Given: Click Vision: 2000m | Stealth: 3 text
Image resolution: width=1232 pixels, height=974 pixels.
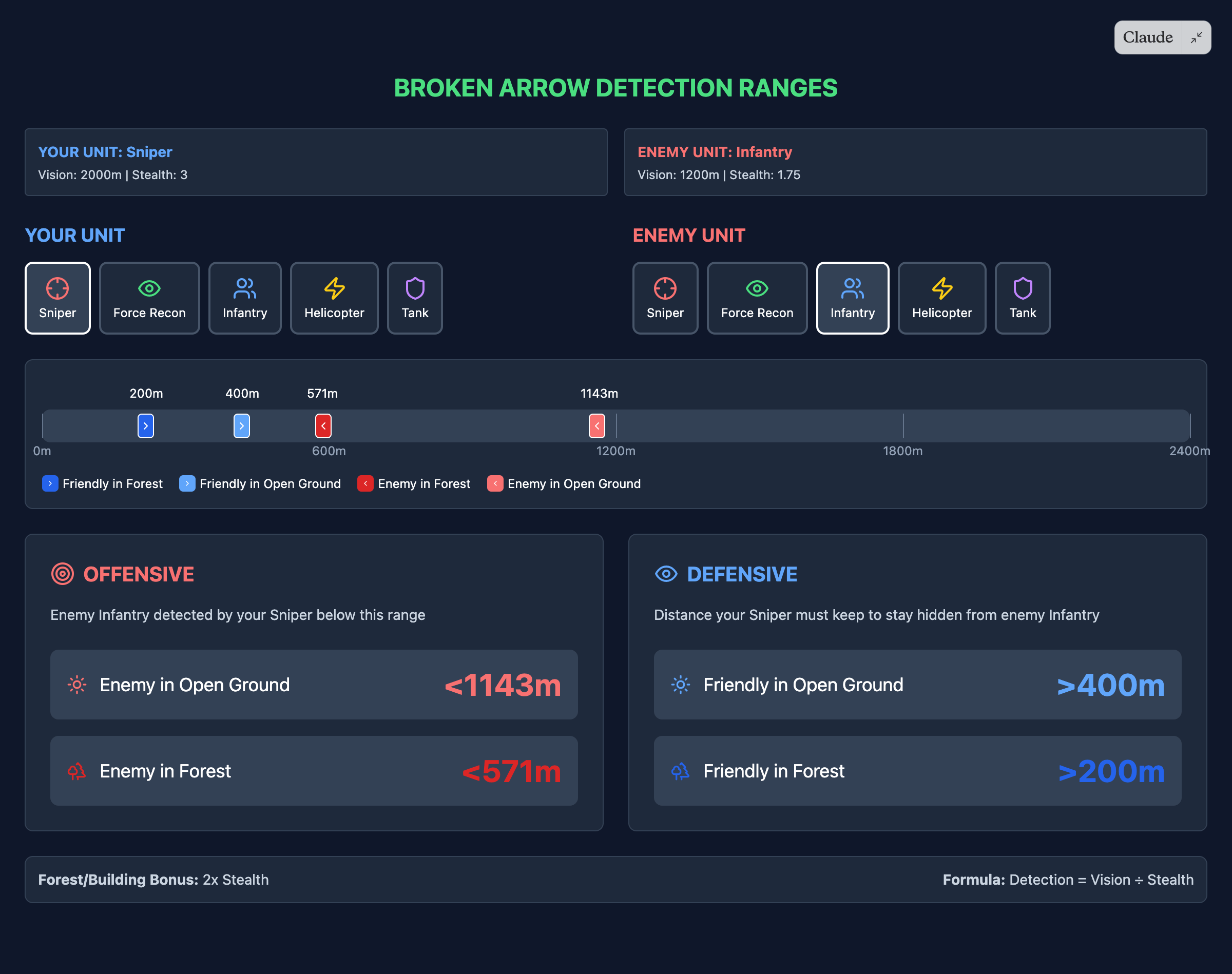Looking at the screenshot, I should click(113, 174).
